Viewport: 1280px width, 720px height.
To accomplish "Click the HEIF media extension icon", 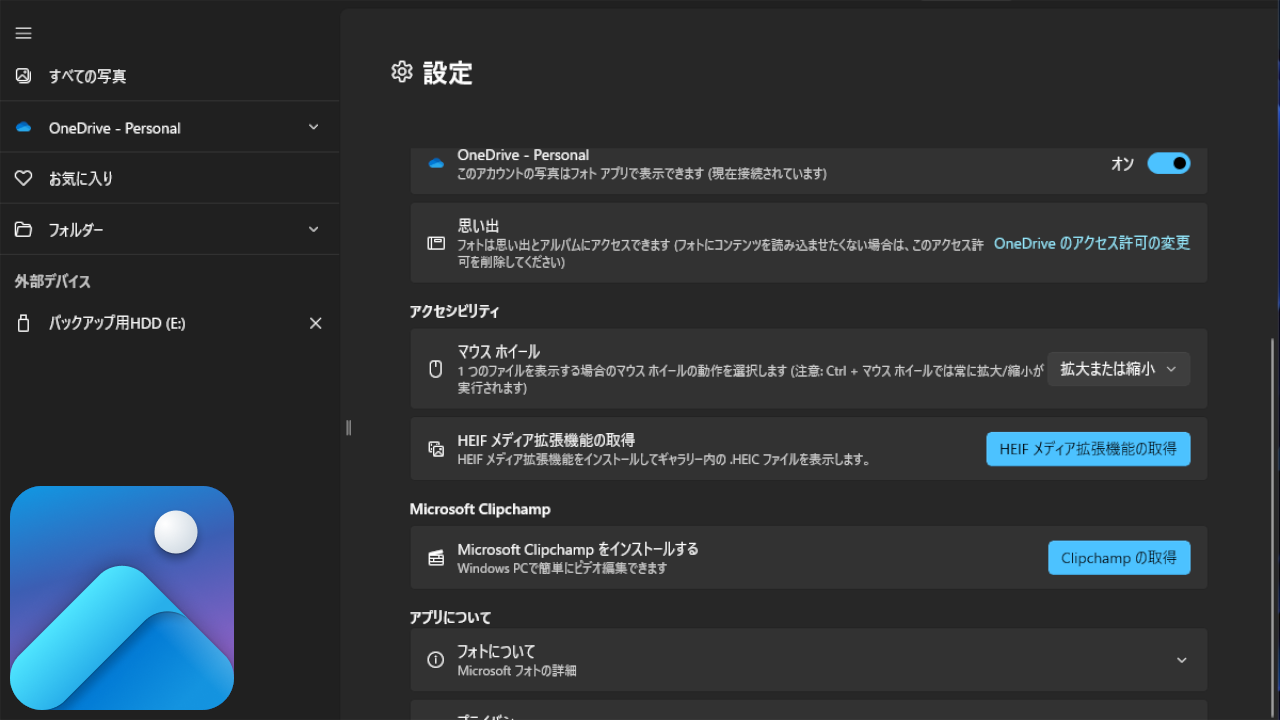I will [x=436, y=449].
